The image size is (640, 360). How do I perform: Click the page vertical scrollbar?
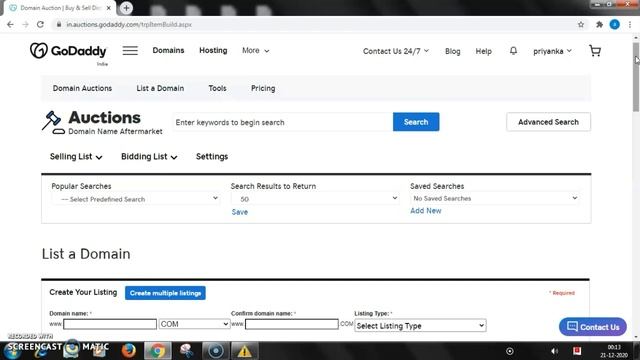coord(636,76)
